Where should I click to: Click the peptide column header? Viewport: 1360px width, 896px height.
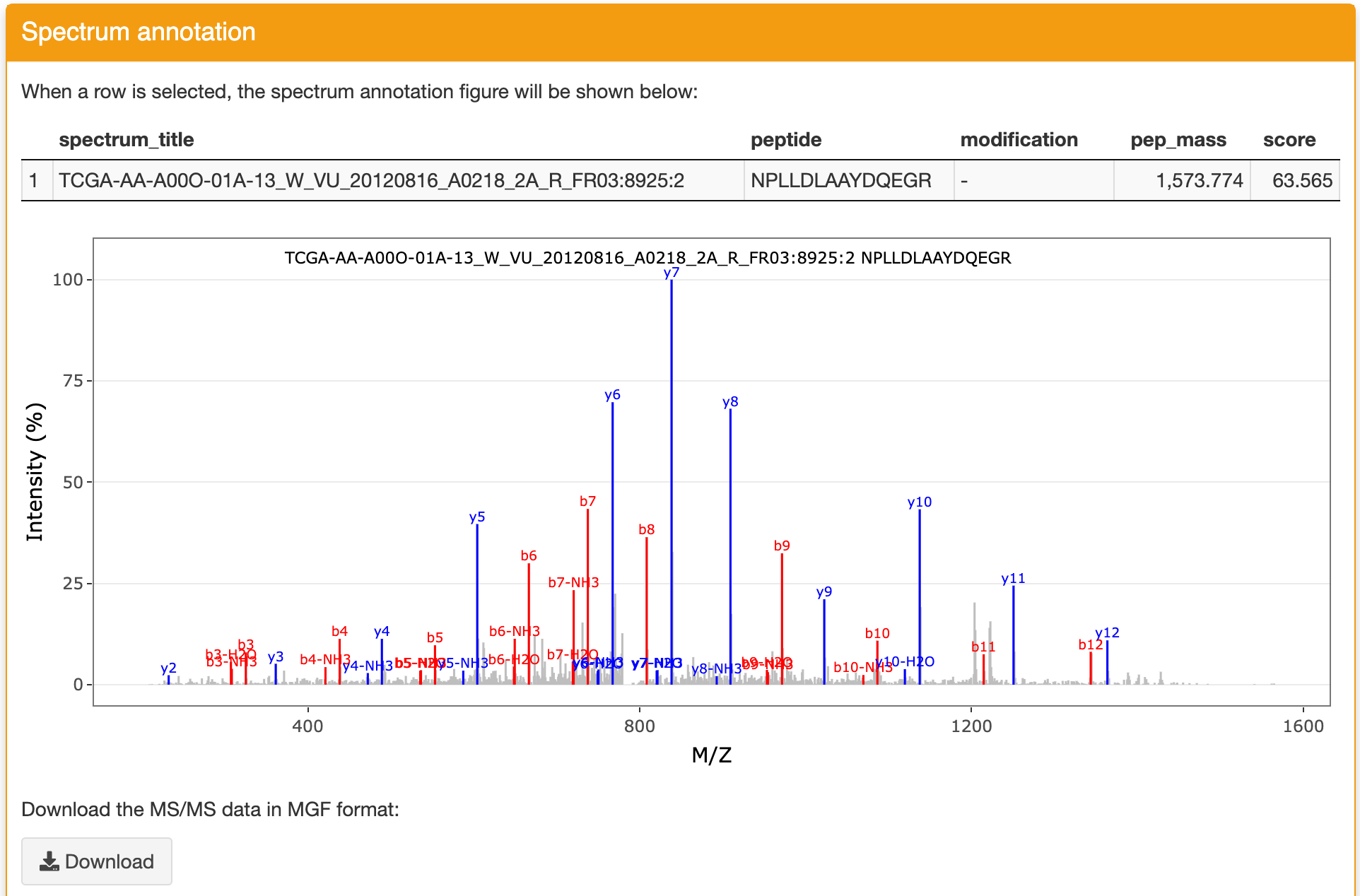coord(786,140)
